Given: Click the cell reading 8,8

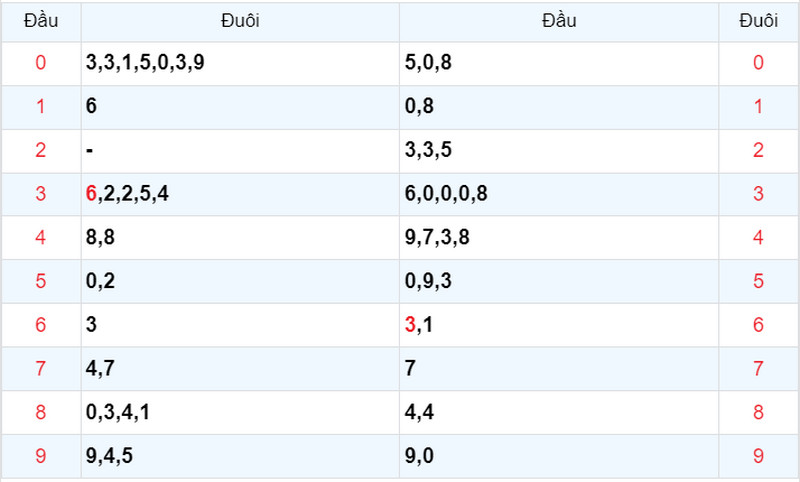Looking at the screenshot, I should click(x=240, y=237).
